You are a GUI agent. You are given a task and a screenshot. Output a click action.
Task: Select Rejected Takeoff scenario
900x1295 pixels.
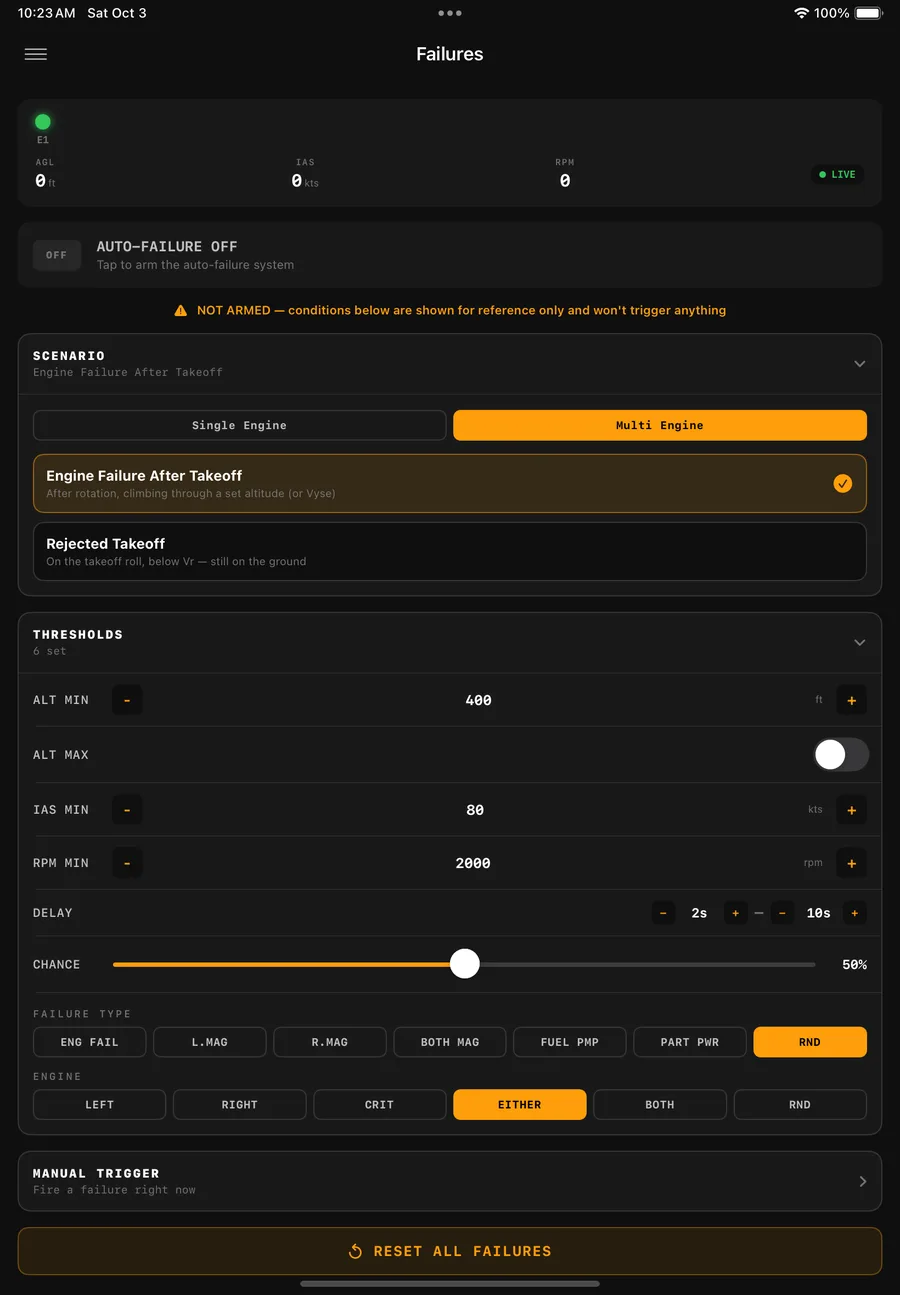(x=450, y=551)
